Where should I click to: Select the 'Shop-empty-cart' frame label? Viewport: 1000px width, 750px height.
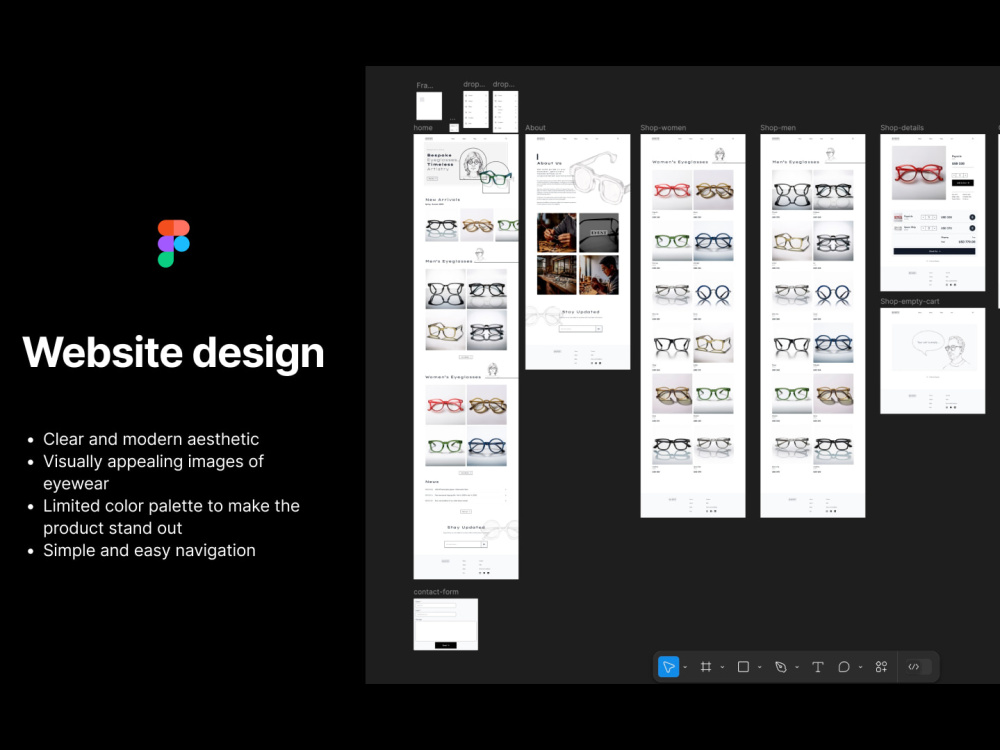click(x=909, y=301)
